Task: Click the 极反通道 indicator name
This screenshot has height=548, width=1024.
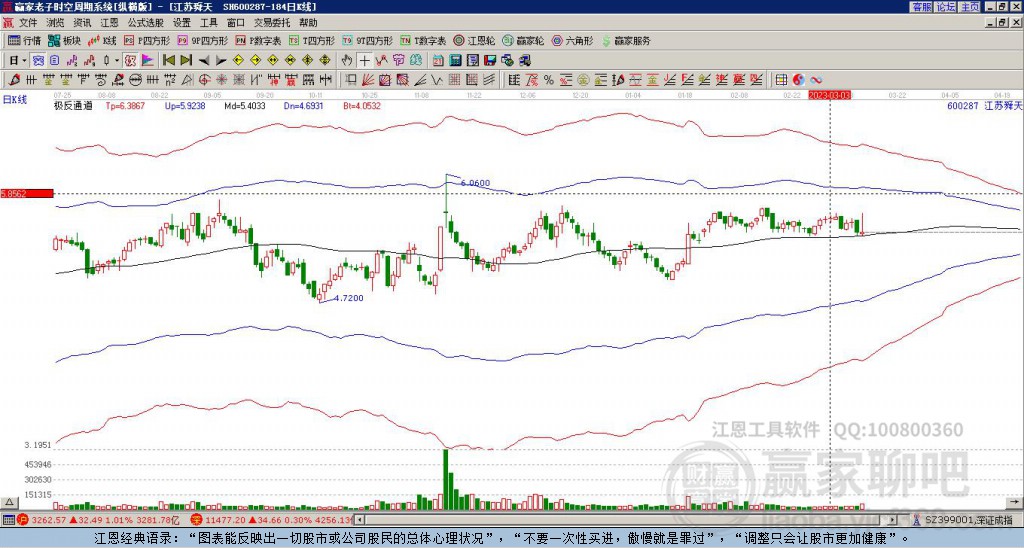Action: tap(73, 106)
